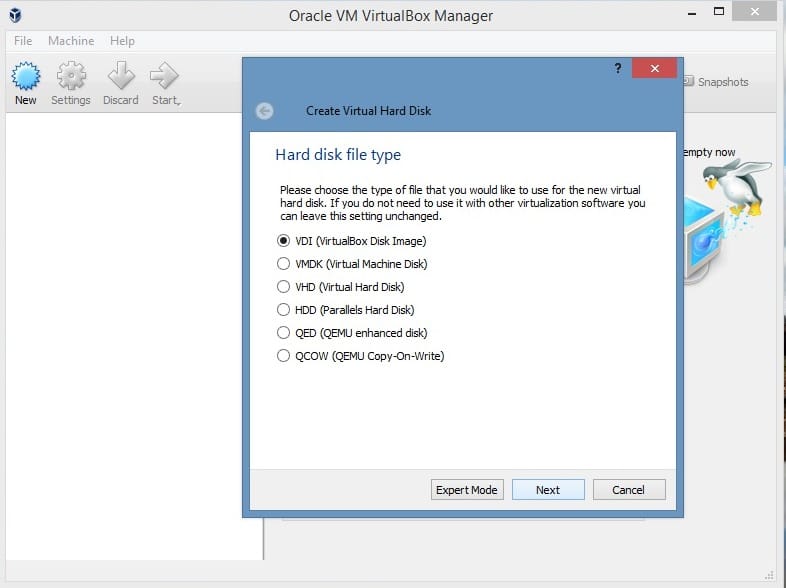
Task: Open Settings gear in the toolbar
Action: [71, 77]
